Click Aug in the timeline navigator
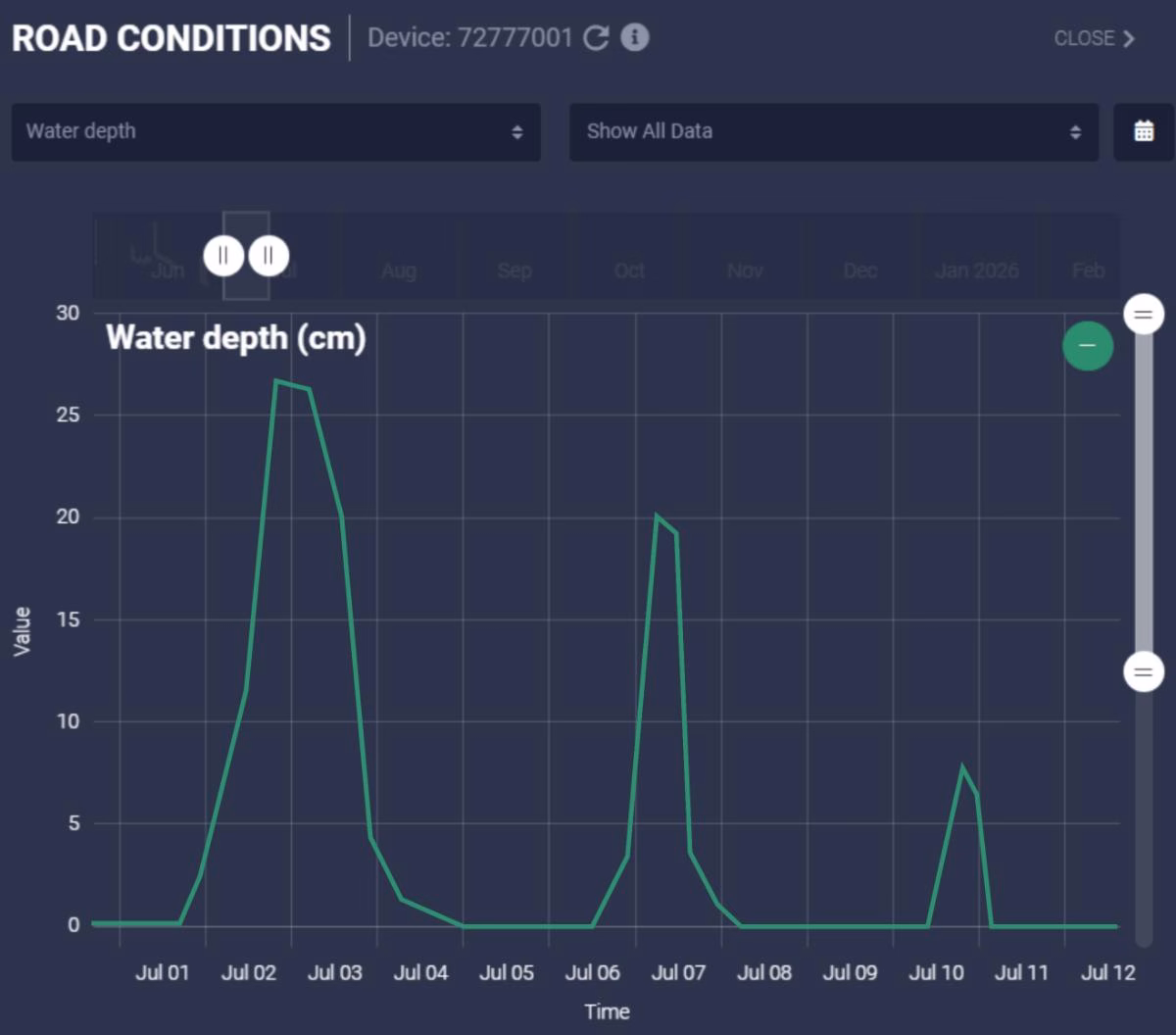Screen dimensions: 1176x1035 coord(399,271)
